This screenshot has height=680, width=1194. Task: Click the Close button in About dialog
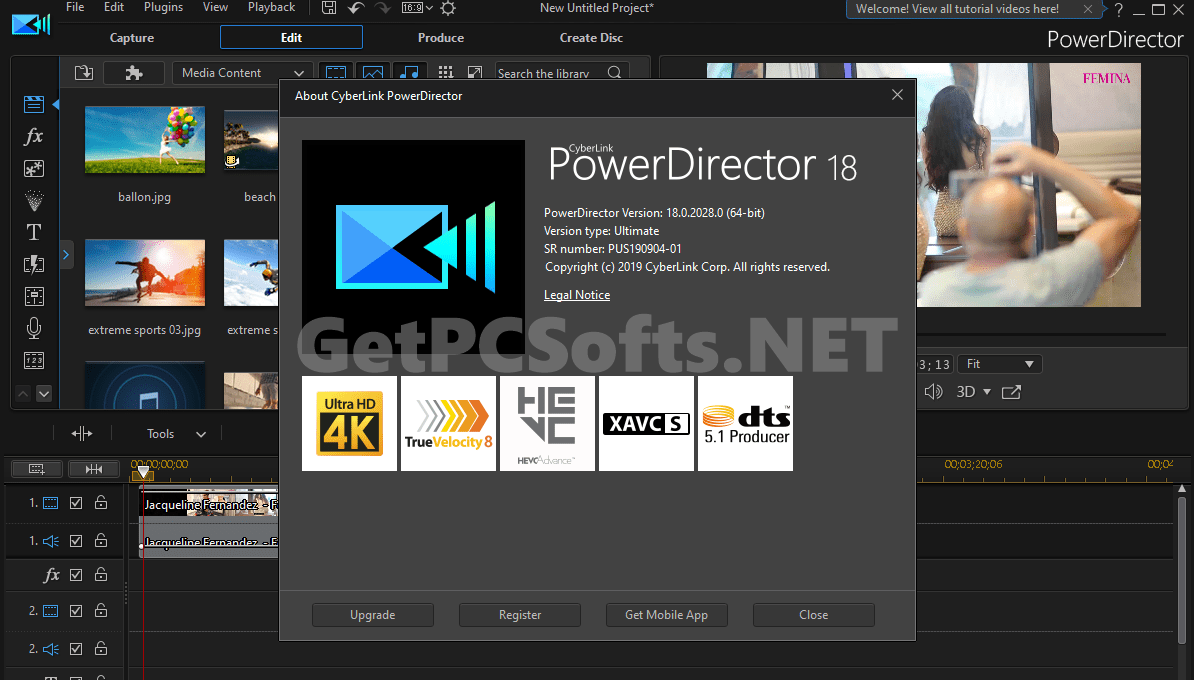[x=813, y=615]
